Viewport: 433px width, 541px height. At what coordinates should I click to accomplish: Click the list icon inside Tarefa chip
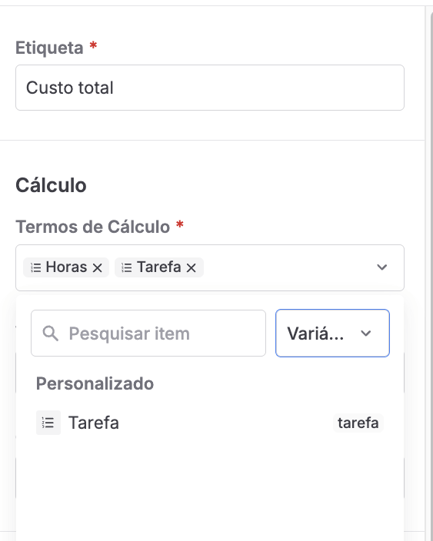[127, 267]
